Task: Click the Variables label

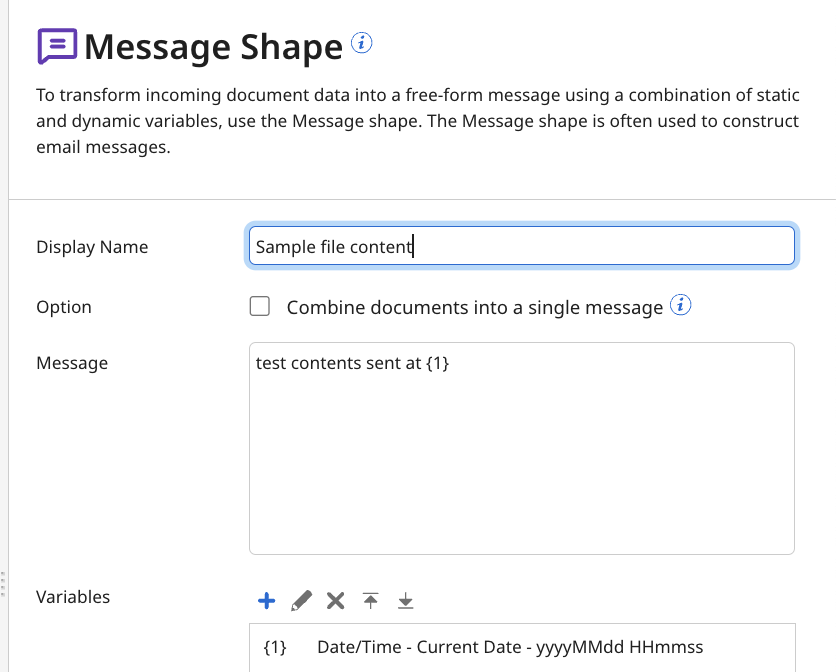Action: coord(72,597)
